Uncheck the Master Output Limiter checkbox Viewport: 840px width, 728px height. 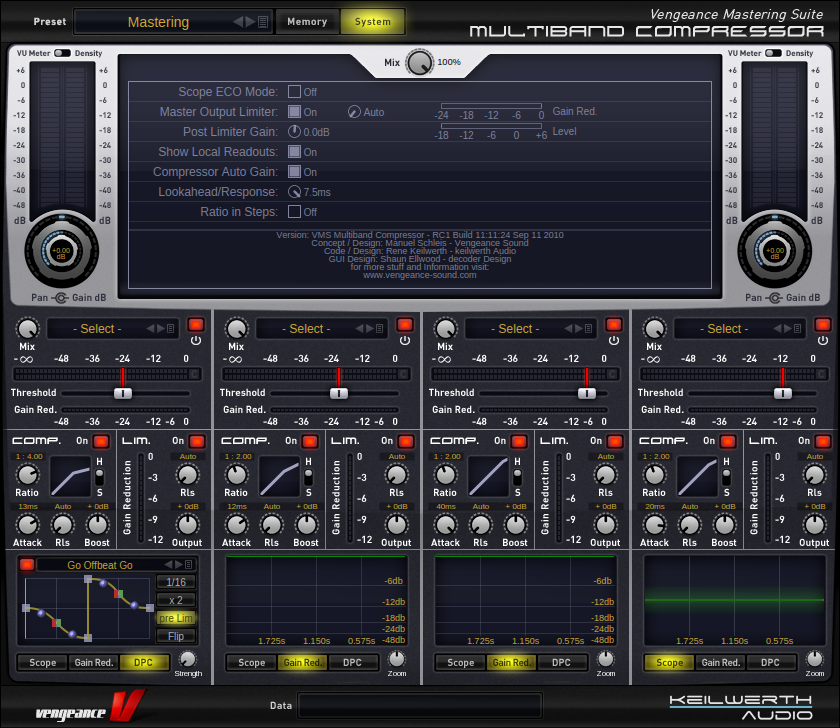tap(295, 112)
